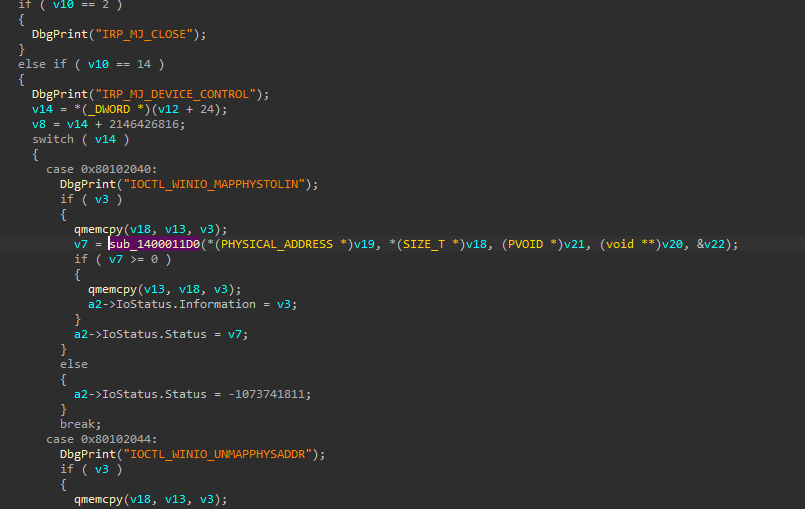Click the &v22 argument
805x509 pixels.
713,244
